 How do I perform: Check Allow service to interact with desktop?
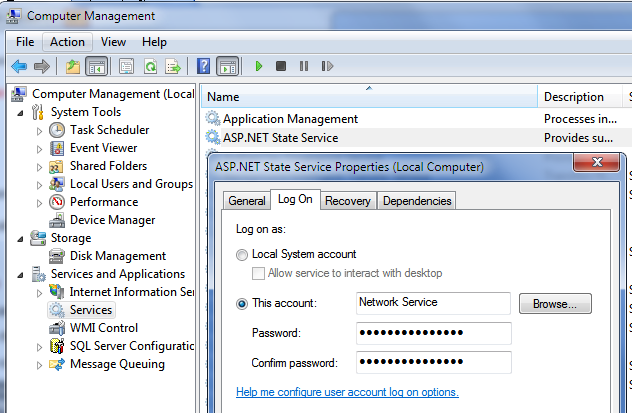tap(258, 273)
